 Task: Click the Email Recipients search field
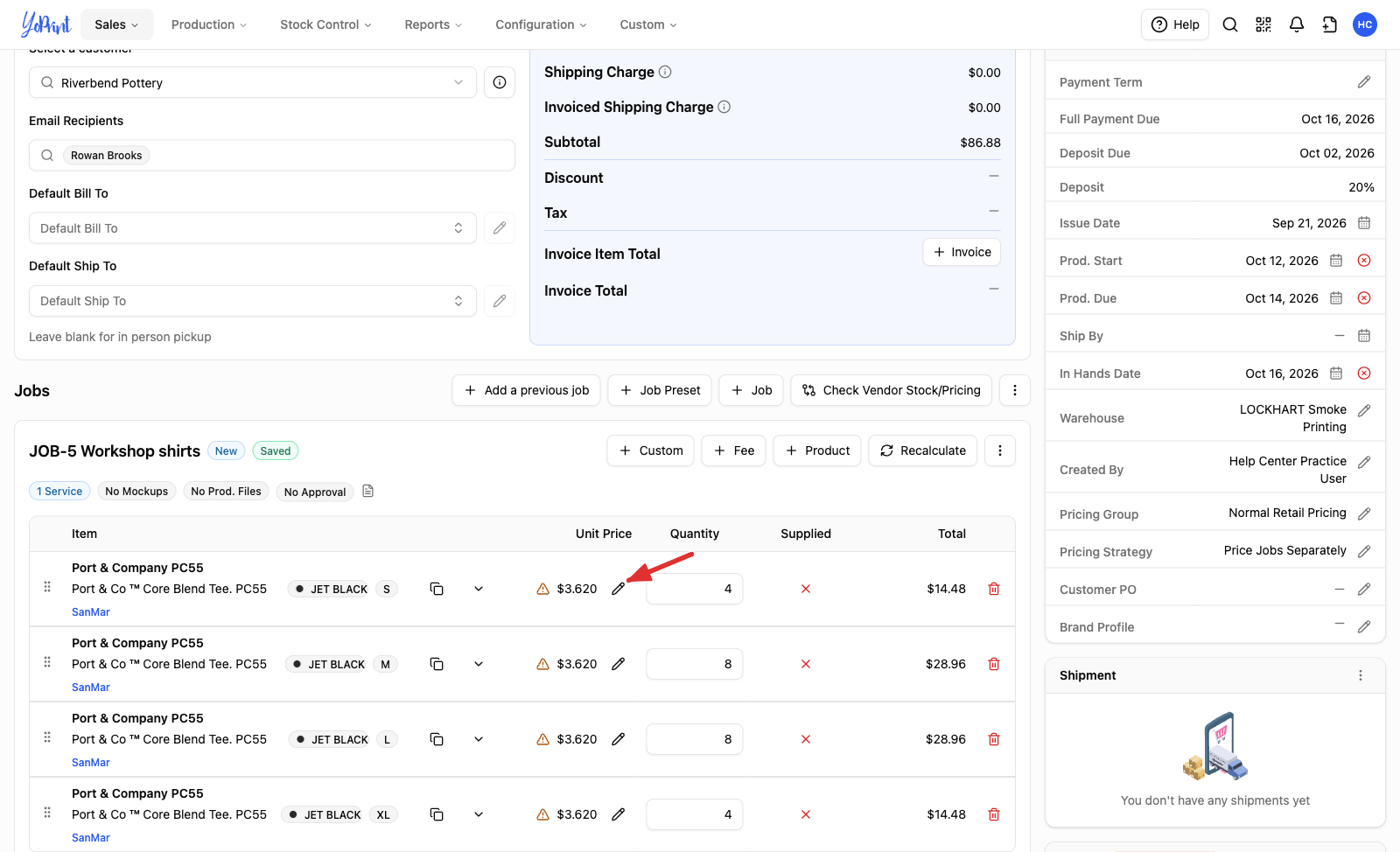point(272,156)
